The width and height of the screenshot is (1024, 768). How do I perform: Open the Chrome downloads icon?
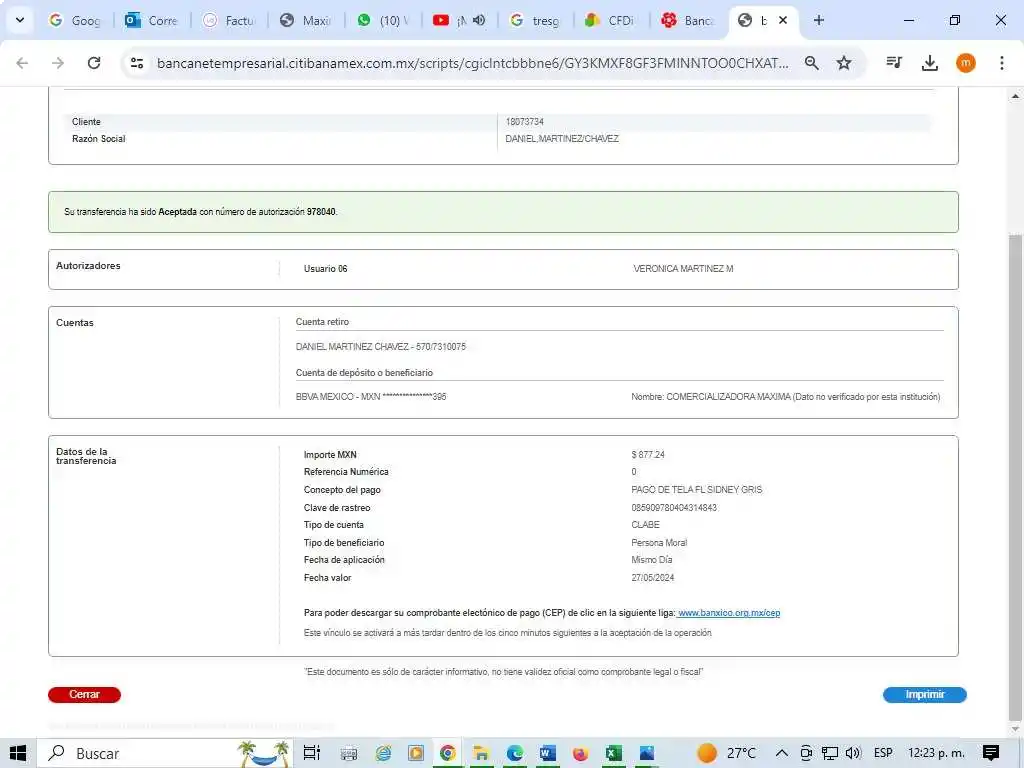[x=930, y=63]
